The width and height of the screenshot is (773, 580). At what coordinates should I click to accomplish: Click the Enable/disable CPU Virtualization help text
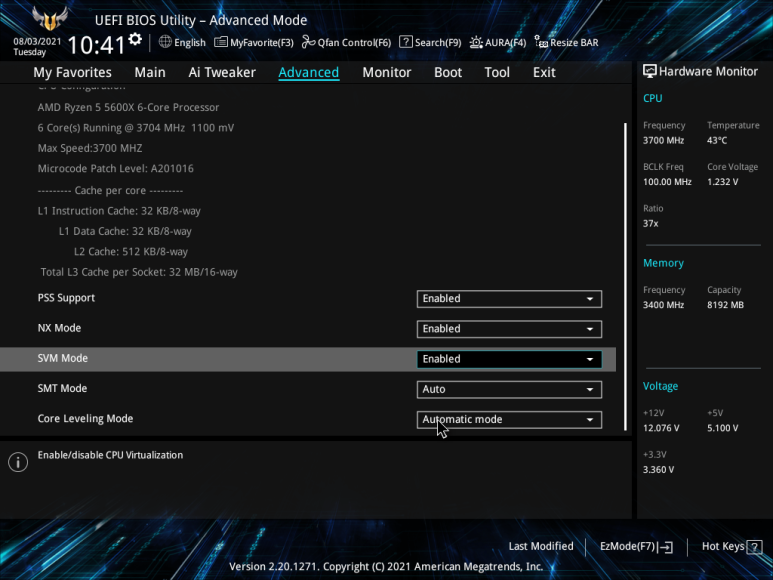[x=110, y=455]
